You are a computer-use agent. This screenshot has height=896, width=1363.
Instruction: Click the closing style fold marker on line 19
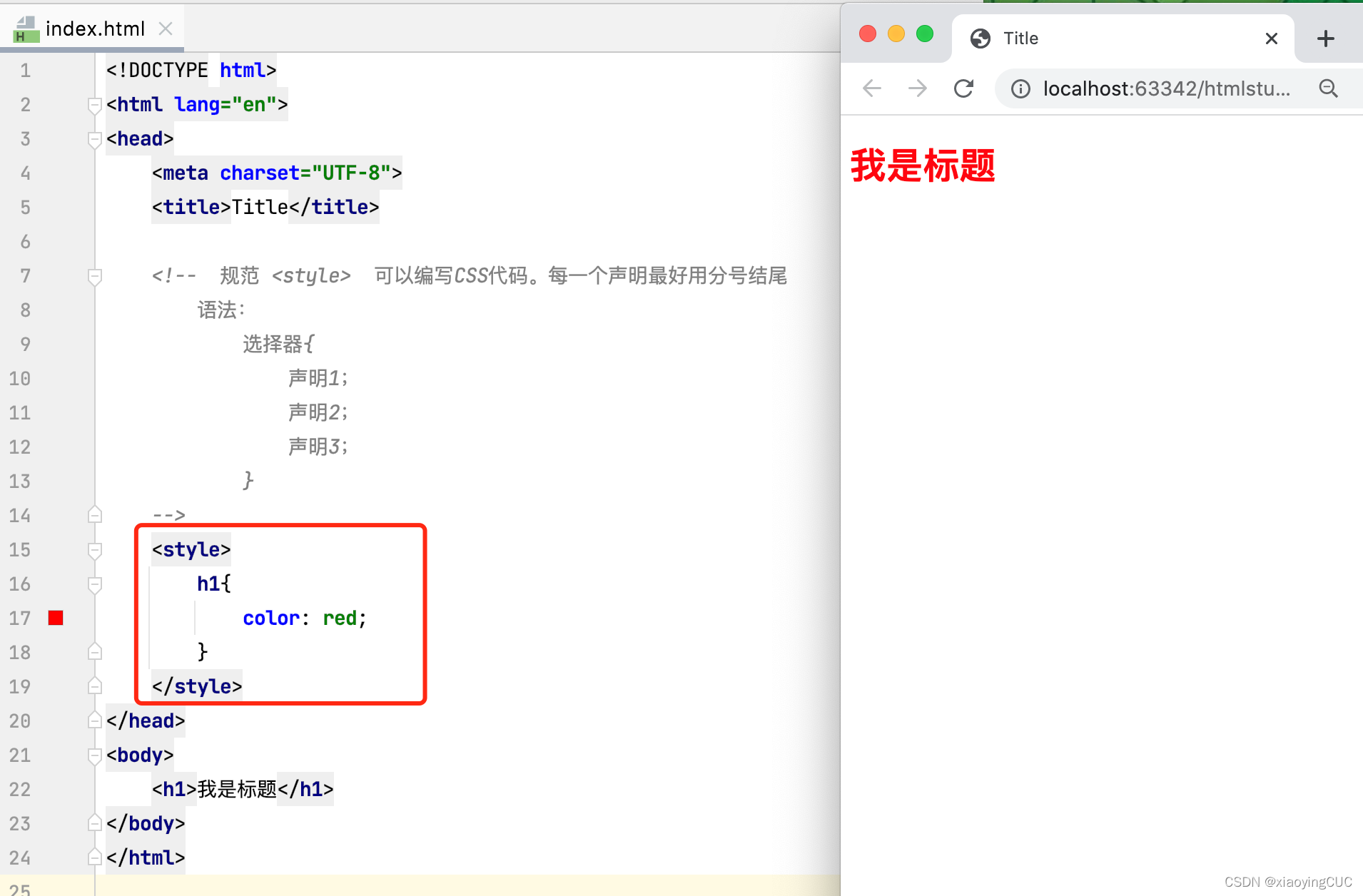coord(94,686)
